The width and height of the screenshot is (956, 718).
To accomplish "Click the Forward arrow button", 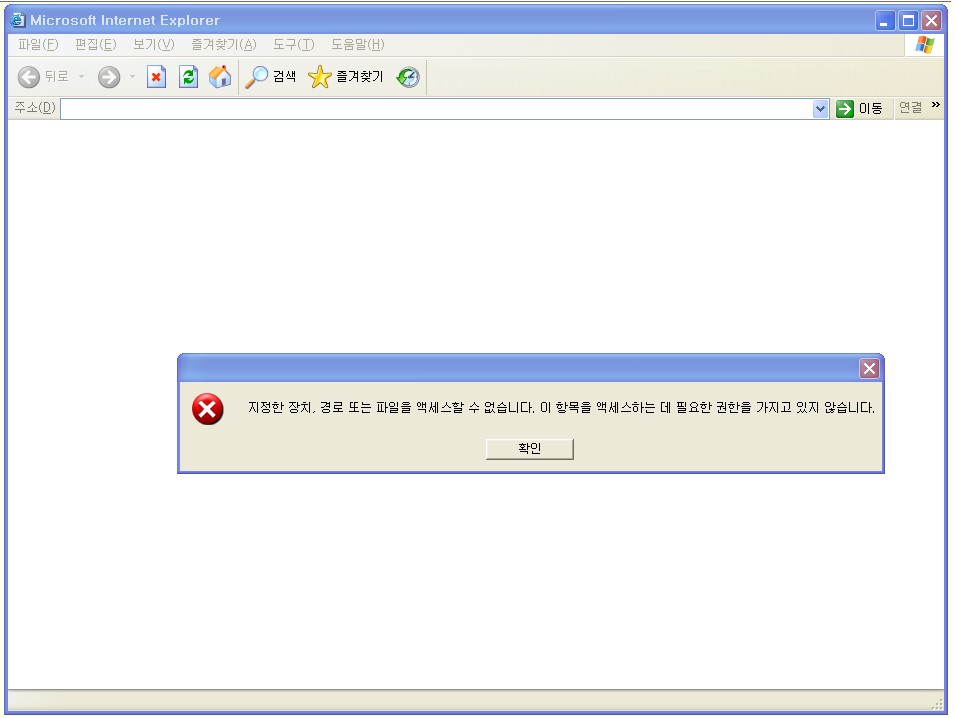I will [109, 77].
